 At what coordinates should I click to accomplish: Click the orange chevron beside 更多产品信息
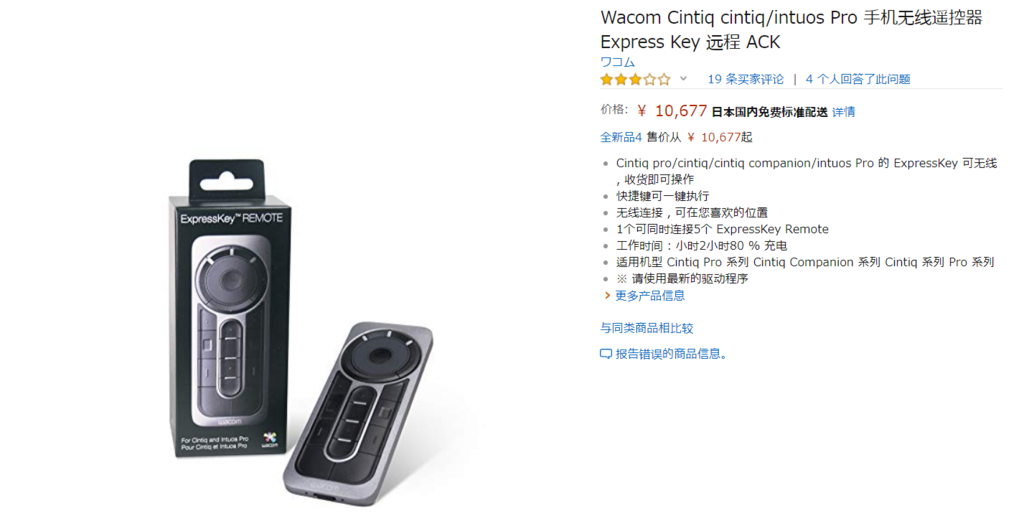(x=607, y=296)
